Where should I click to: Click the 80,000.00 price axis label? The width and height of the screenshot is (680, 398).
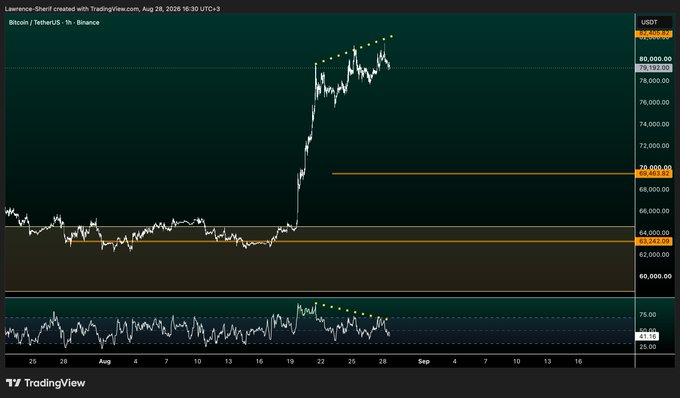coord(655,59)
